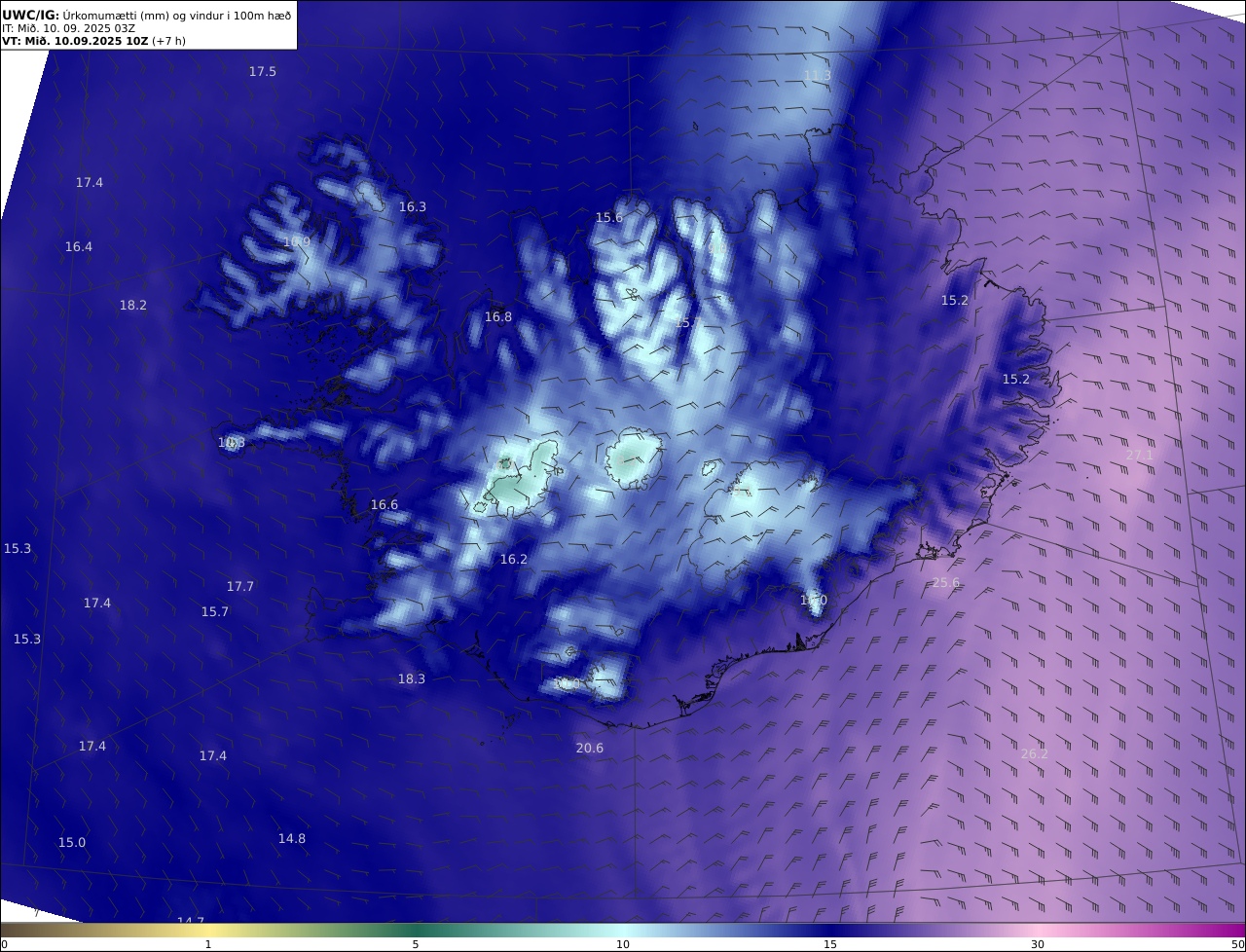Click the 16.4 value on the map
Image resolution: width=1246 pixels, height=952 pixels.
point(79,247)
